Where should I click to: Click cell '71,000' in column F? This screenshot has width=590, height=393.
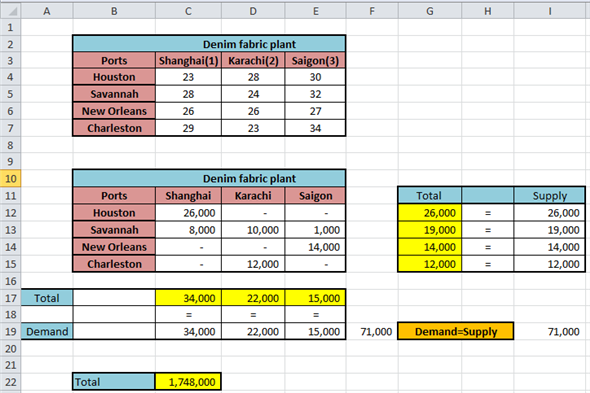tap(372, 332)
